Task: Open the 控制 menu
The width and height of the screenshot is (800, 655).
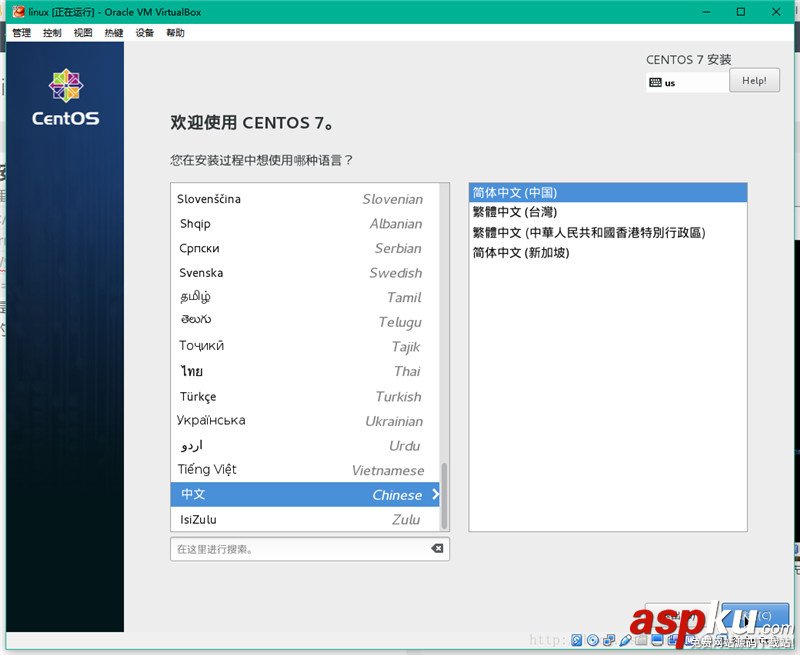Action: 52,33
